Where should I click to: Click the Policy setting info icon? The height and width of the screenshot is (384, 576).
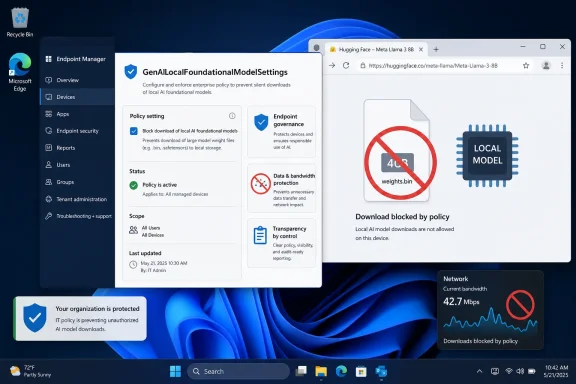[x=232, y=116]
